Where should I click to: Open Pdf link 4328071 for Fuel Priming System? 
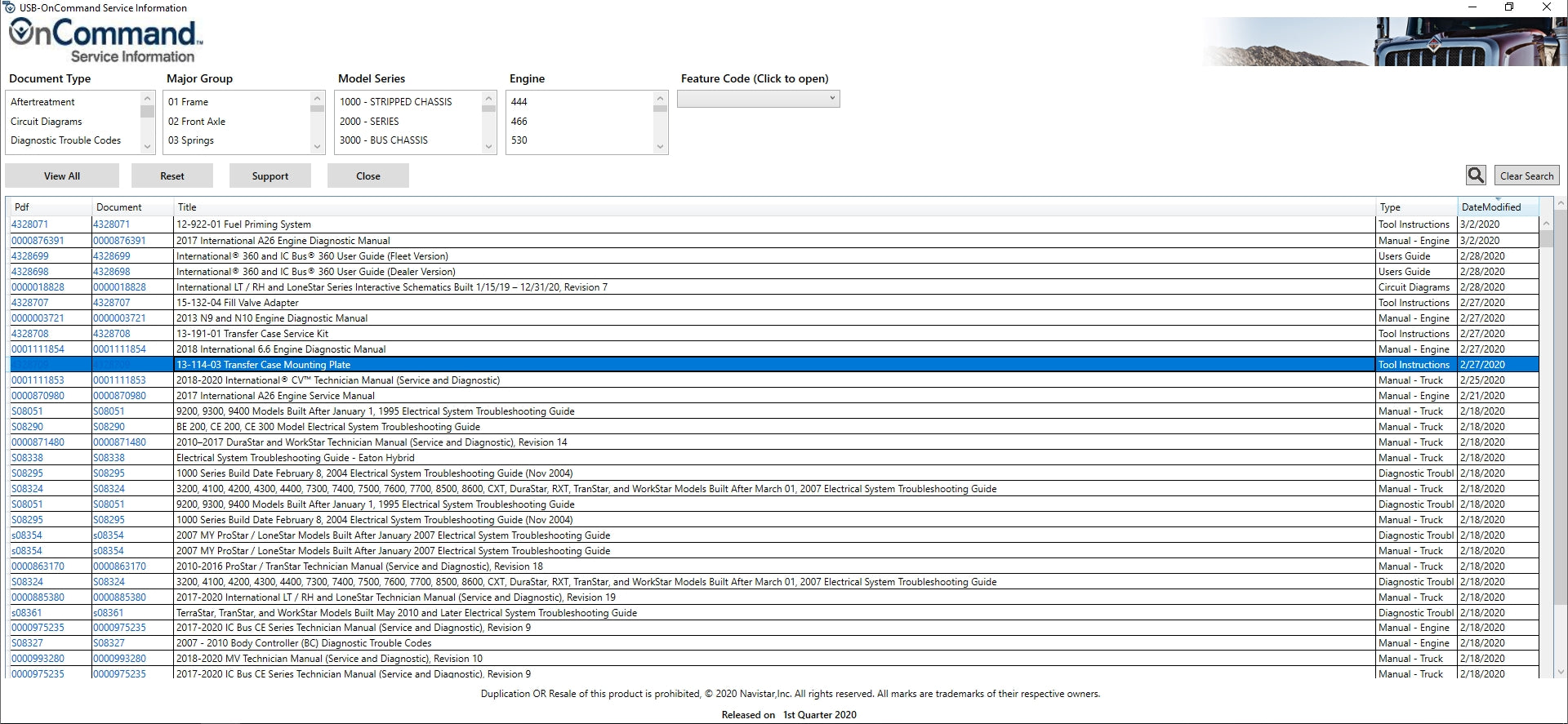coord(29,224)
